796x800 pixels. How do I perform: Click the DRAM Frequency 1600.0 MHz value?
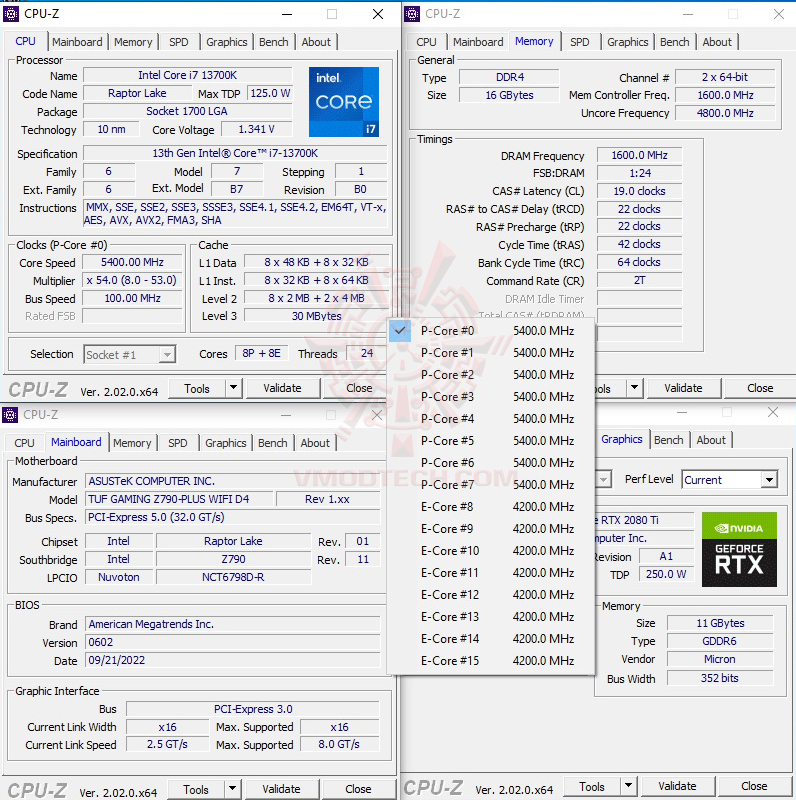click(x=639, y=155)
